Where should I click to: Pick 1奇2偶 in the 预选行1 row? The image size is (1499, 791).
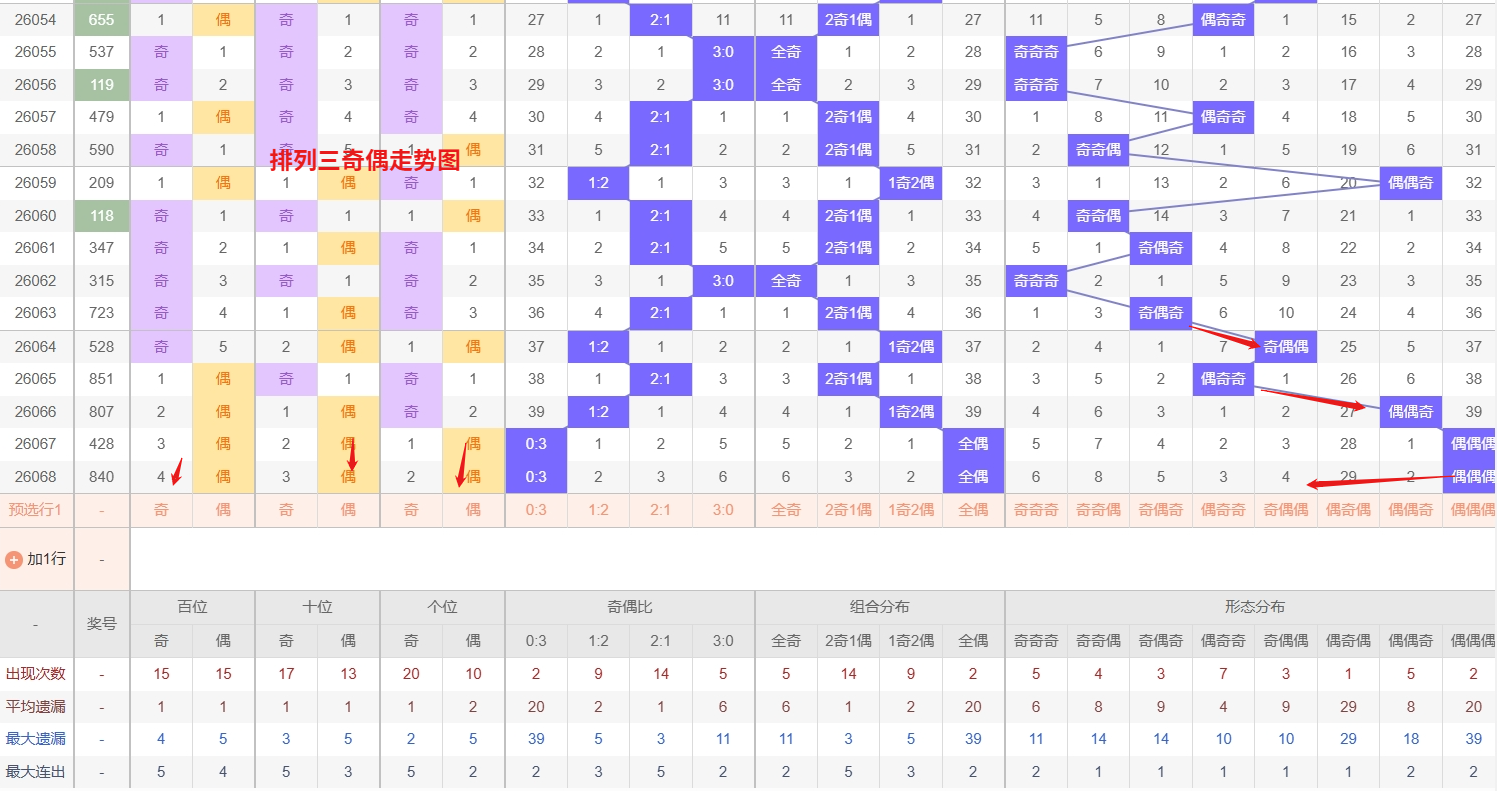coord(910,510)
